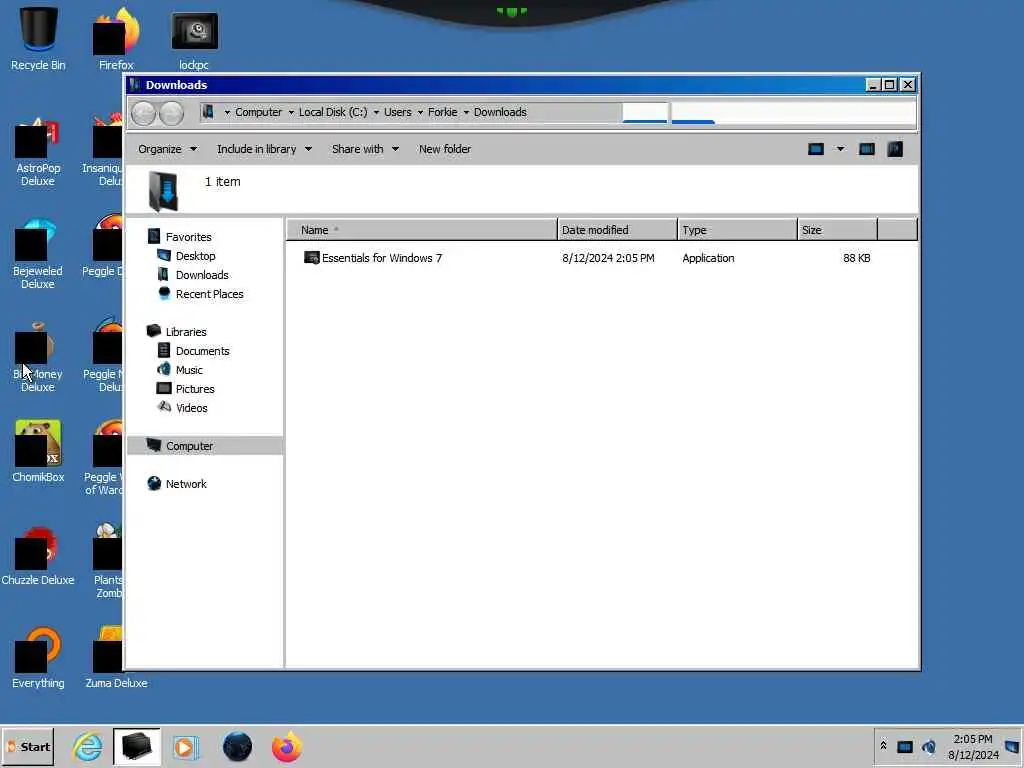
Task: Select Downloads under Favorites
Action: pos(202,275)
